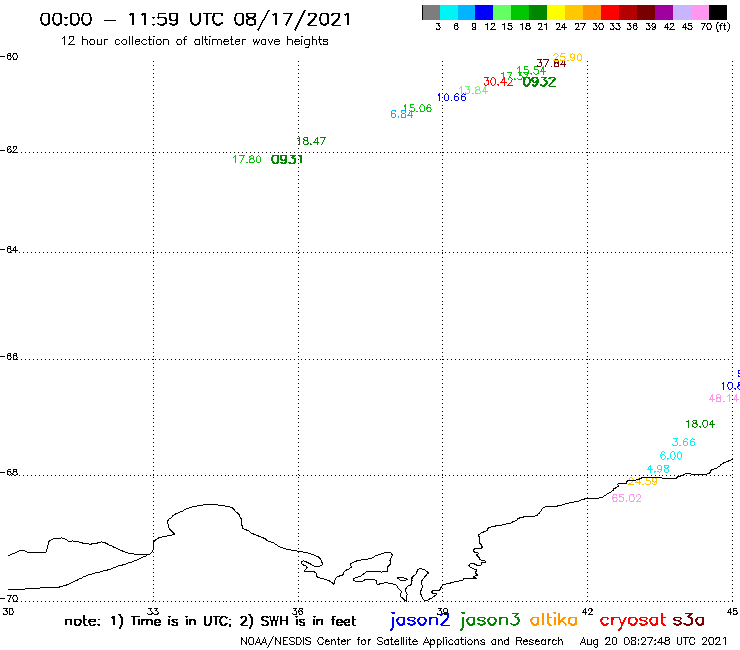
Task: Click the 70 (ft) legend label
Action: click(x=715, y=27)
